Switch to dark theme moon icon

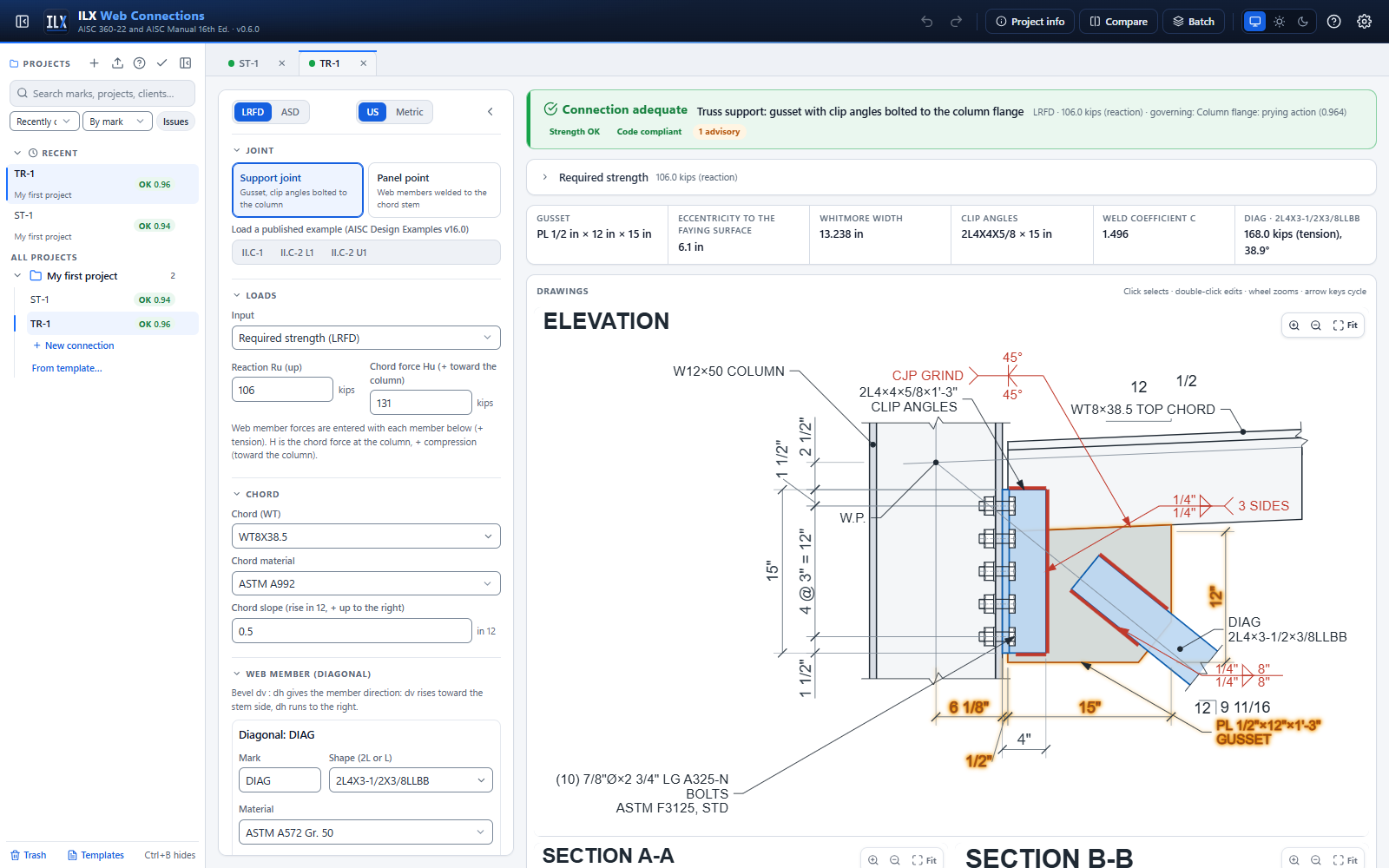click(x=1303, y=22)
